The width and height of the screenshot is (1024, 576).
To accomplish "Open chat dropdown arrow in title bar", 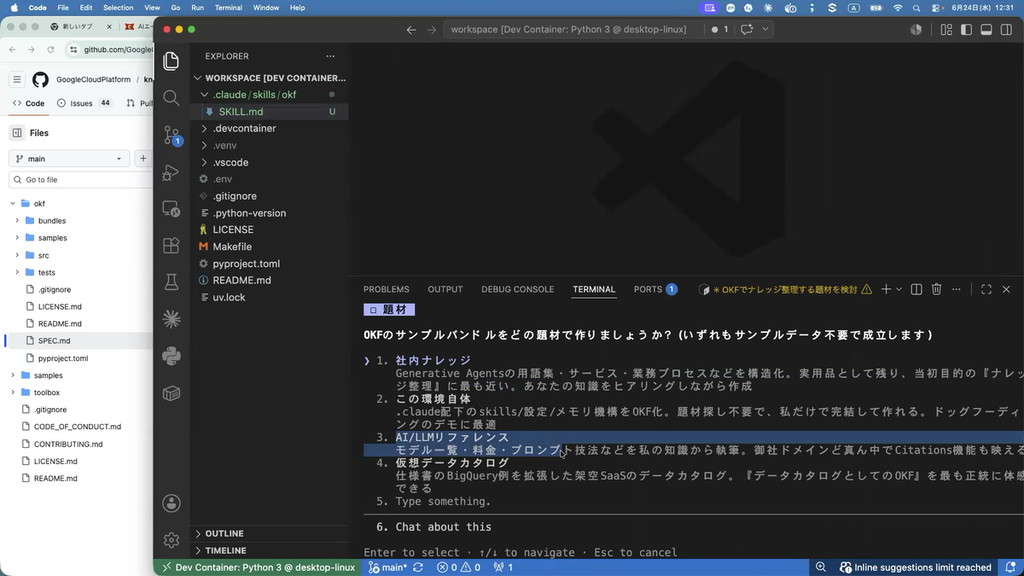I will (x=765, y=29).
